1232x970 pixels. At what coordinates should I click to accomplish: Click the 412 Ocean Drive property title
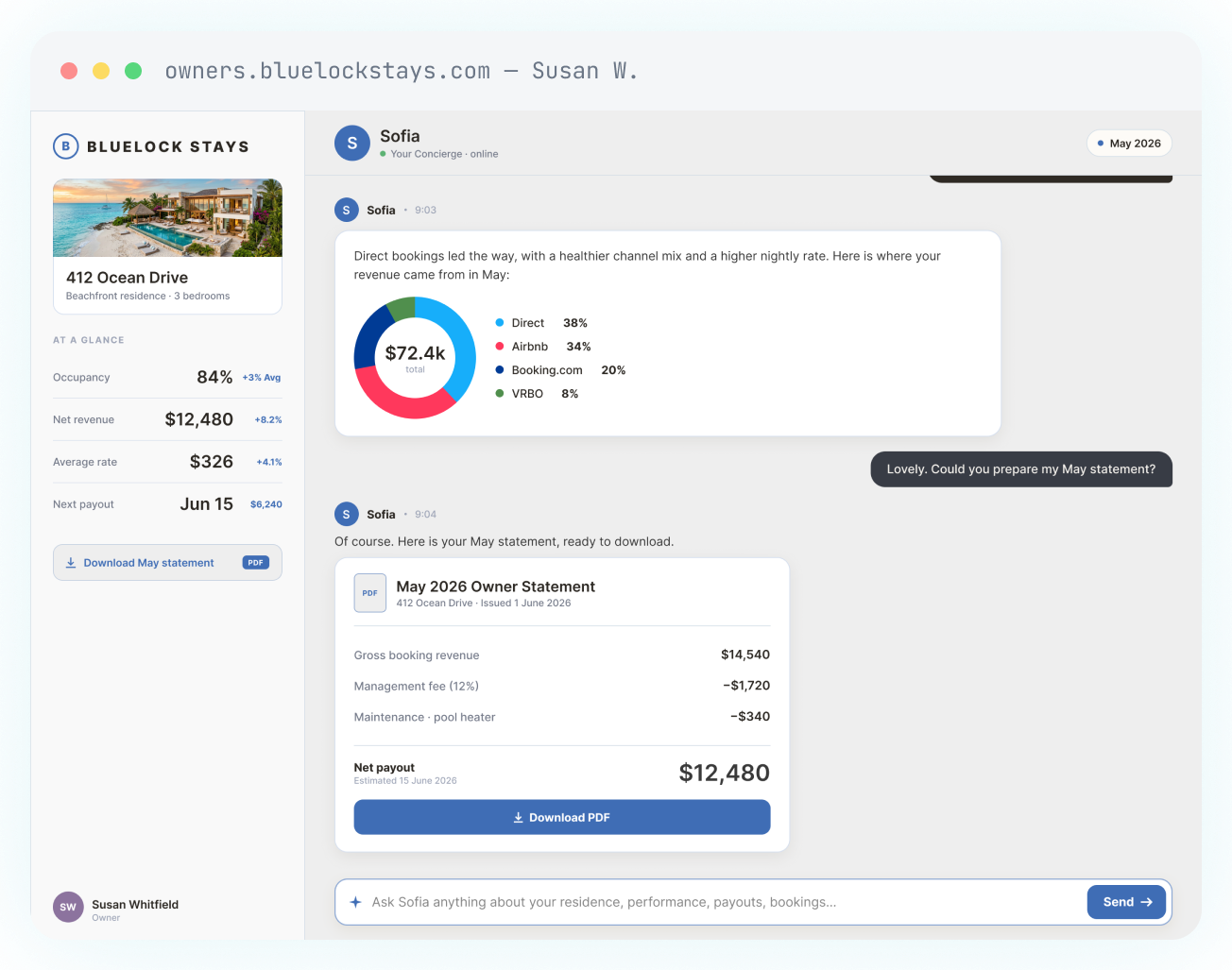point(127,278)
